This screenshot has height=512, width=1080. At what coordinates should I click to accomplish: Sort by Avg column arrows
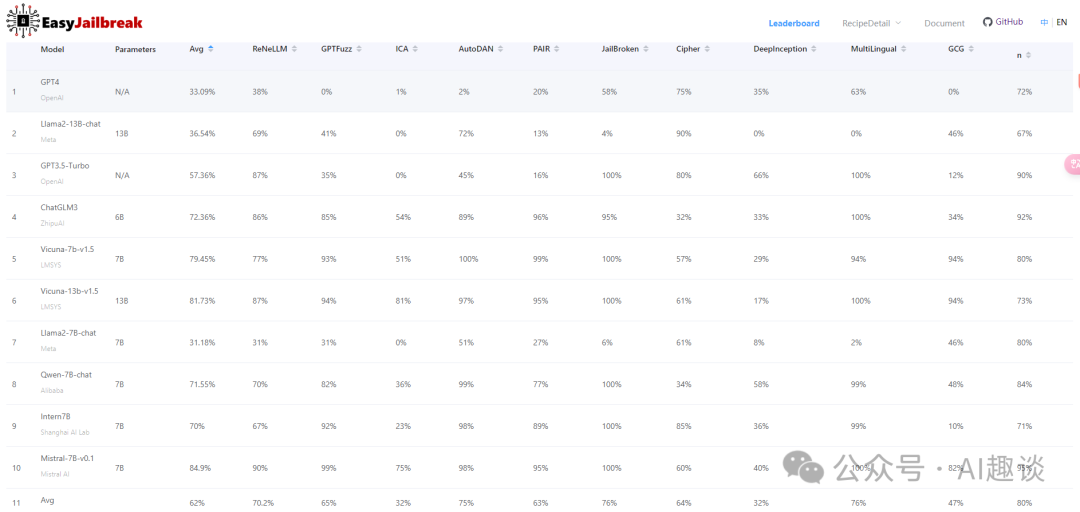(211, 49)
